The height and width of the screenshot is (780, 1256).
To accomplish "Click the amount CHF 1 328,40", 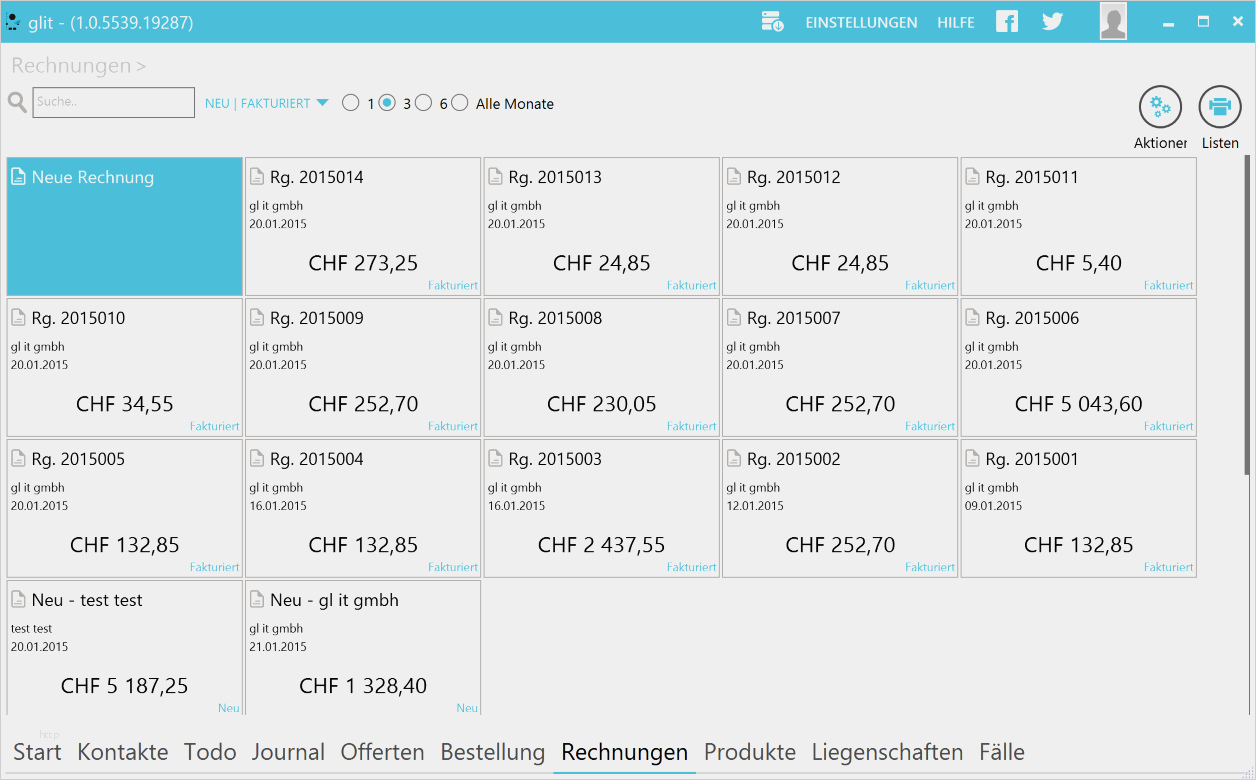I will coord(363,686).
